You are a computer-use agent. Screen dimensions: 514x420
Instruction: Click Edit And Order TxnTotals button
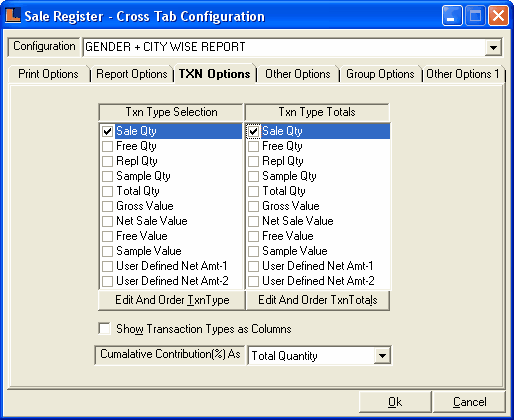(318, 300)
